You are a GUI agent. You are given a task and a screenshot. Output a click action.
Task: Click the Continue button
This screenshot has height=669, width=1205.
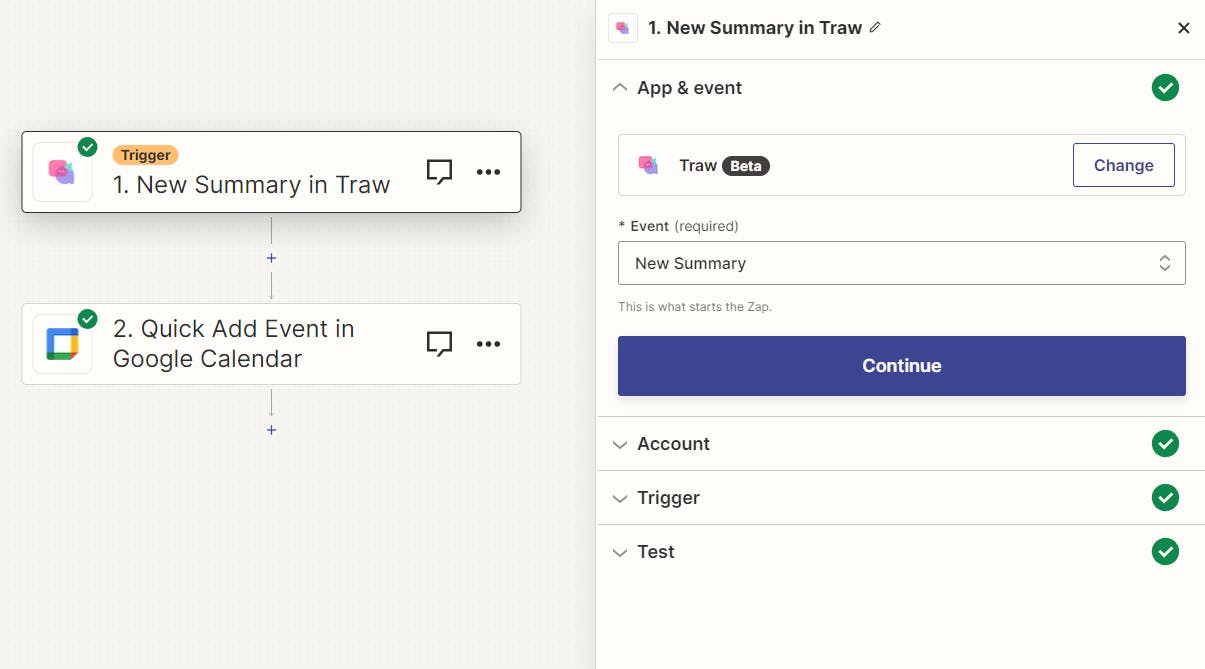(902, 366)
